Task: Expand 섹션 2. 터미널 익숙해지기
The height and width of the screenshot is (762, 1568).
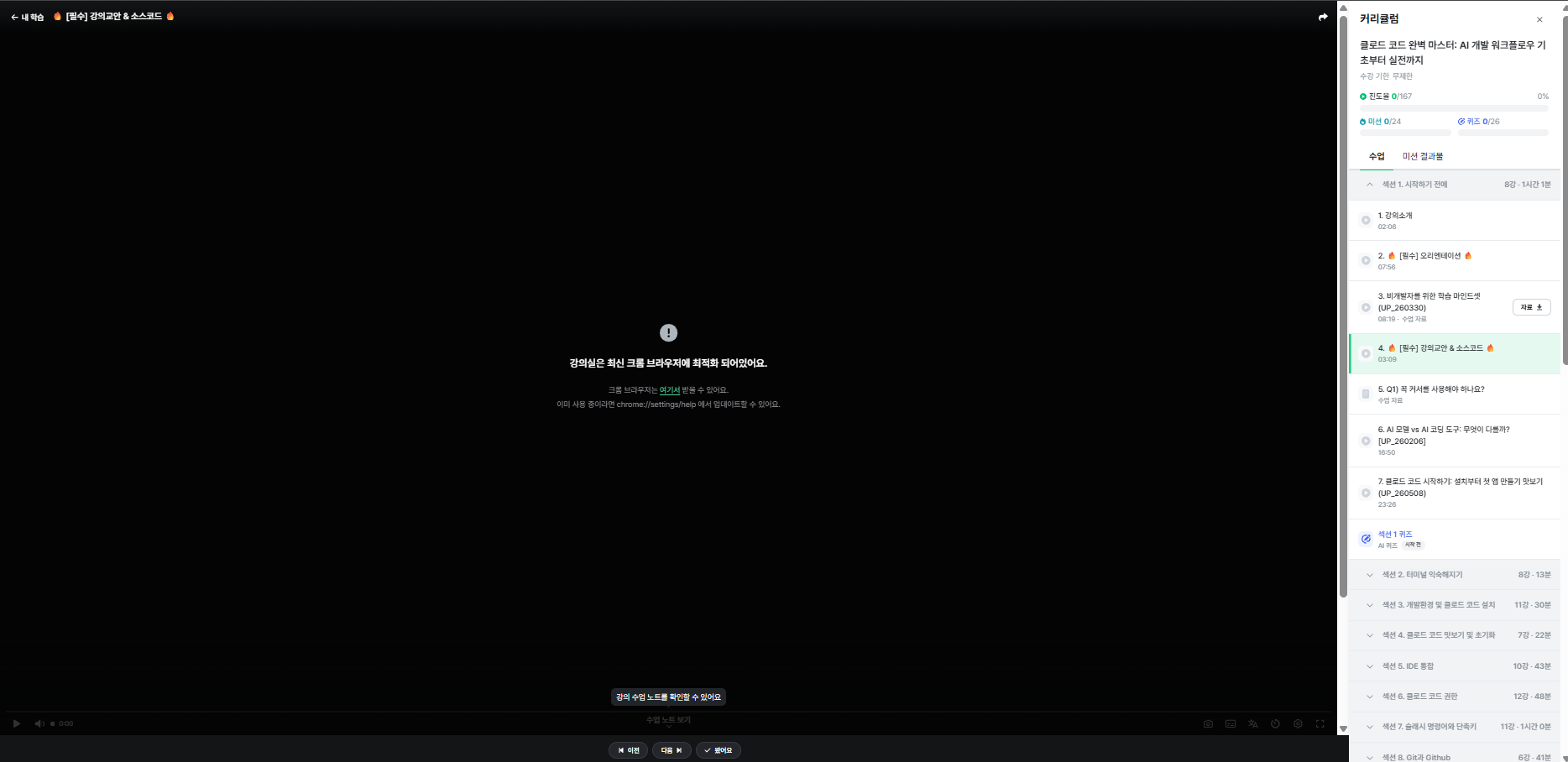Action: [1455, 575]
